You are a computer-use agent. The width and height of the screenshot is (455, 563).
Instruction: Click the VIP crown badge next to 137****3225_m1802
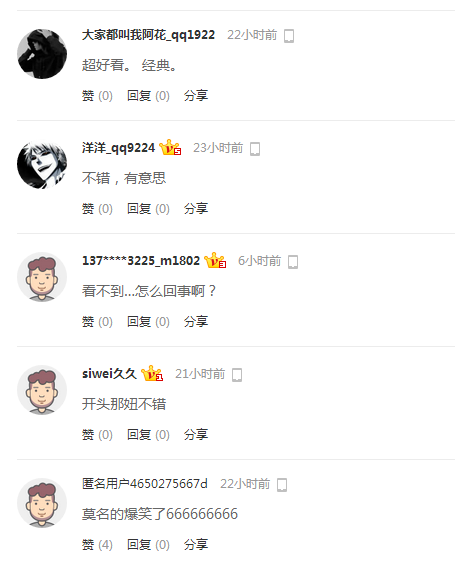215,260
